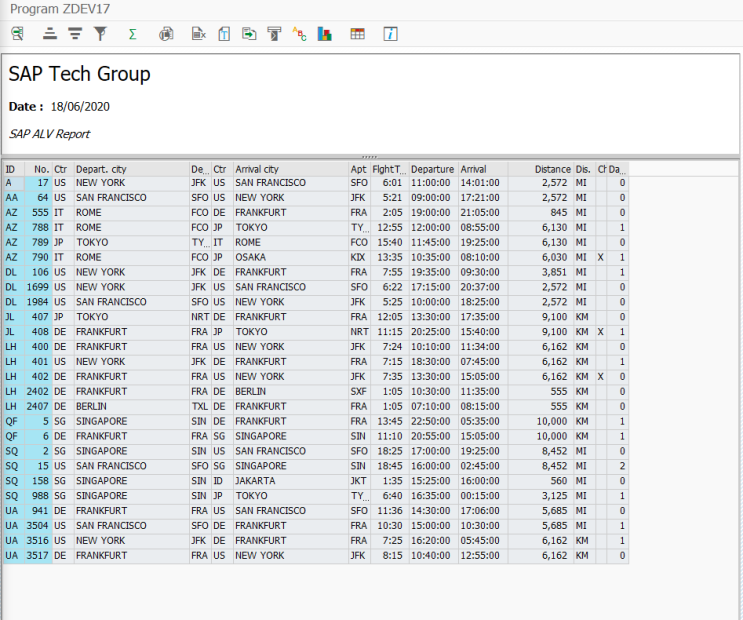Select the FlghtT column header
The image size is (743, 620).
click(389, 169)
